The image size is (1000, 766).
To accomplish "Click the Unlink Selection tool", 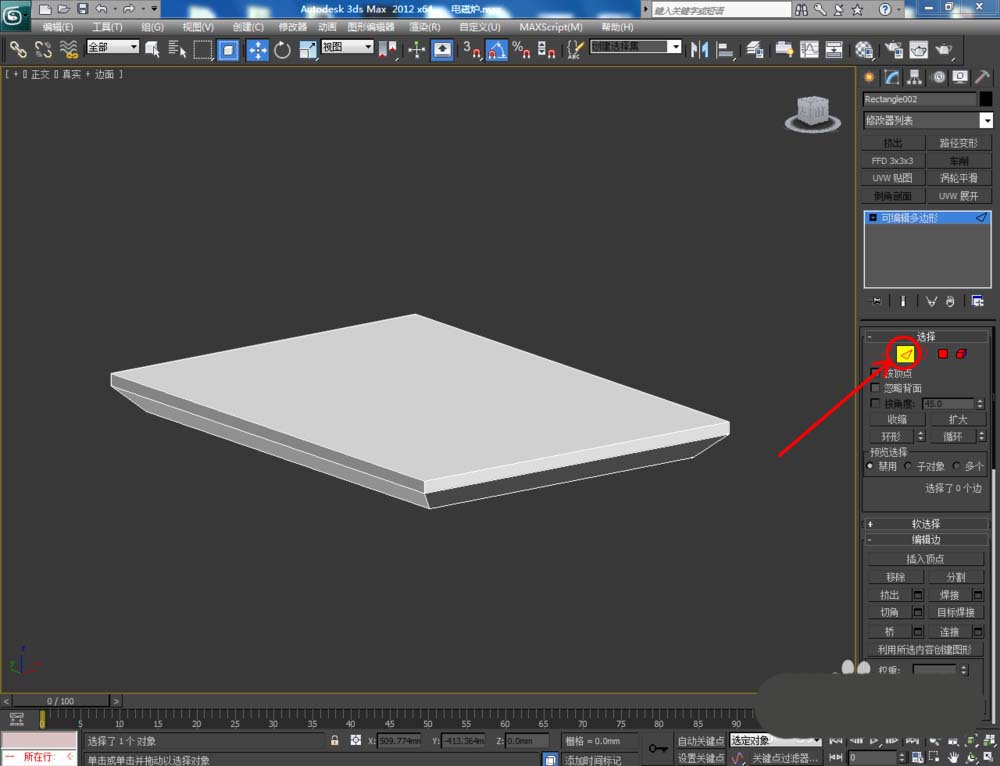I will tap(43, 50).
